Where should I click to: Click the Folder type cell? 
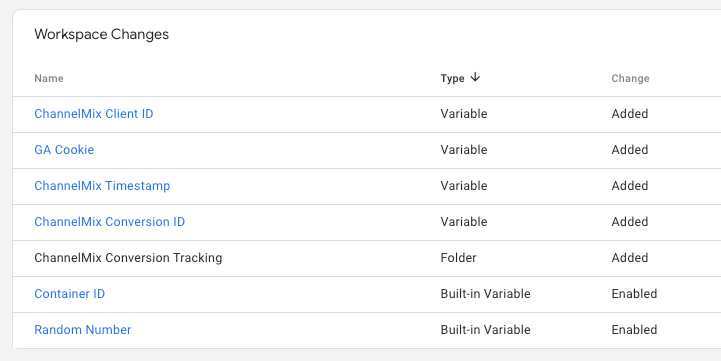pyautogui.click(x=458, y=258)
